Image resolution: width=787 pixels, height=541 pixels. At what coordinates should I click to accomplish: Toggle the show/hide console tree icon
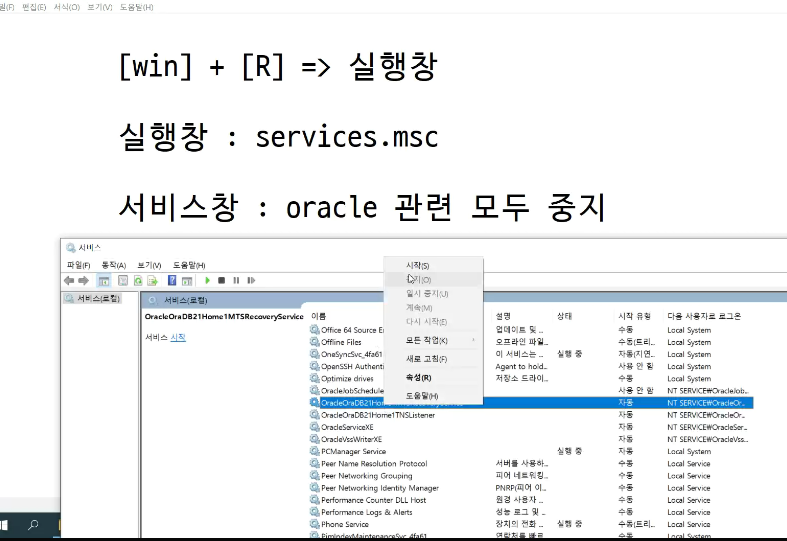click(104, 281)
